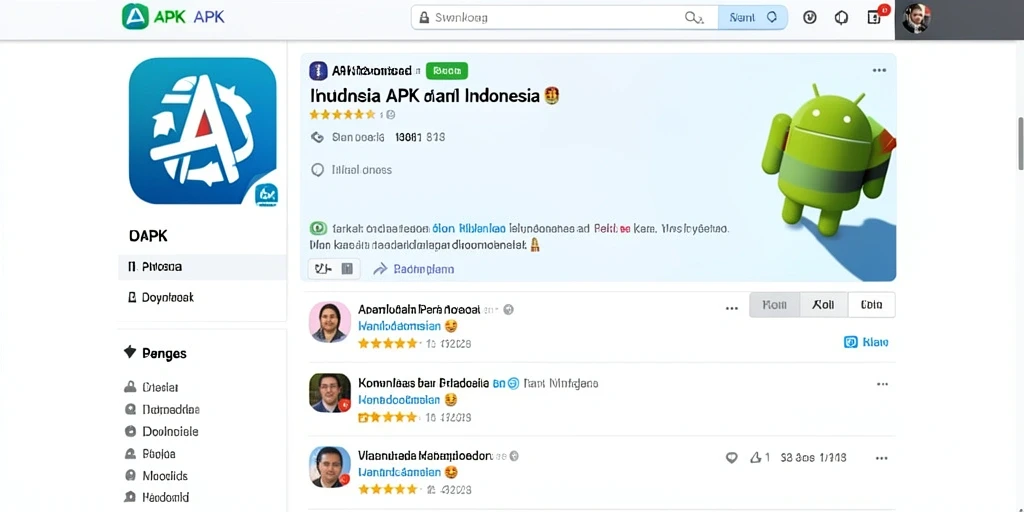Open the Mooslids sidebar entry

[x=156, y=475]
